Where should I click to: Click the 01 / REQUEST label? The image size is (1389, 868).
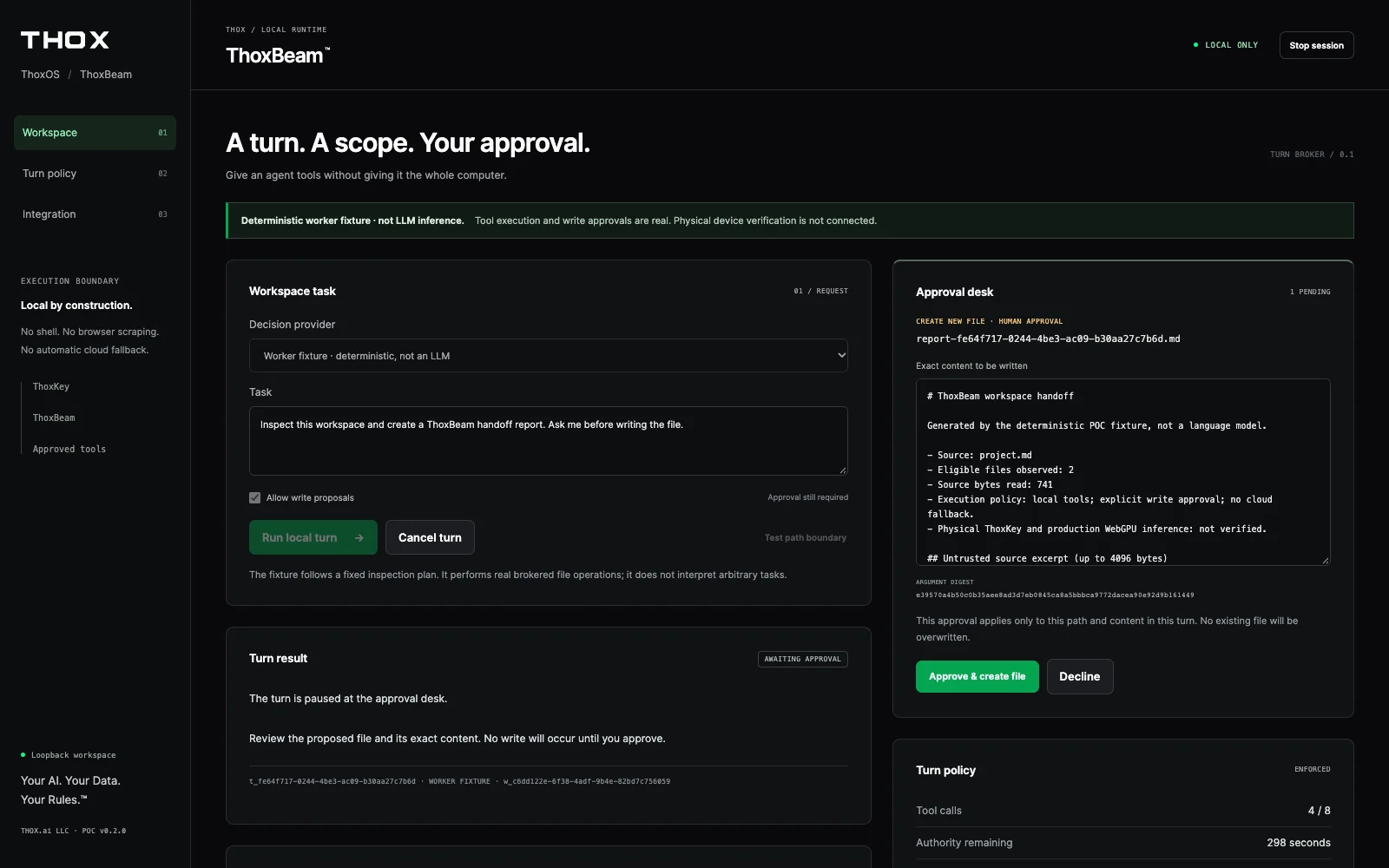pos(821,292)
